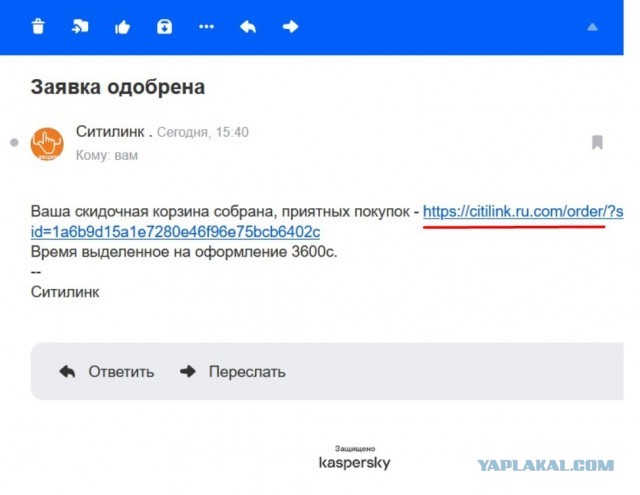The width and height of the screenshot is (640, 495).
Task: Click the Ответить button
Action: 107,372
